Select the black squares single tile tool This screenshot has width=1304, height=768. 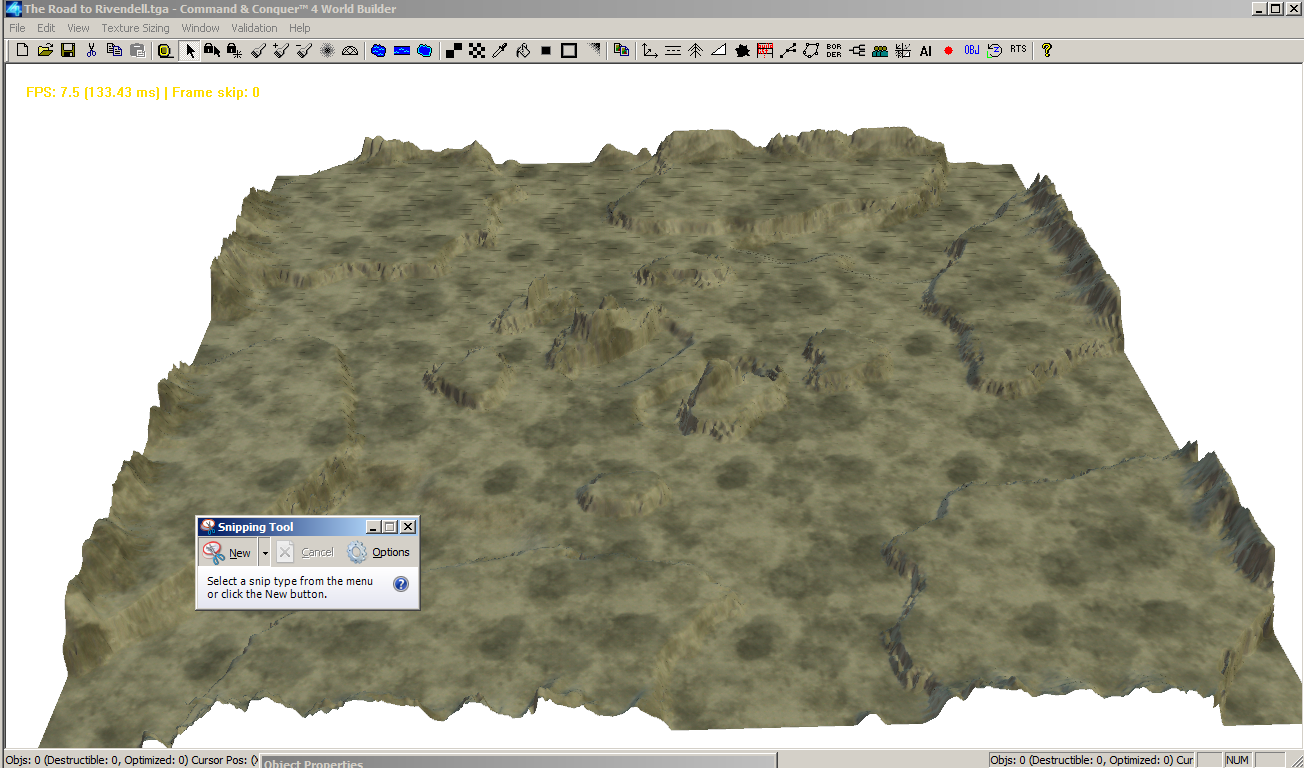[x=454, y=50]
